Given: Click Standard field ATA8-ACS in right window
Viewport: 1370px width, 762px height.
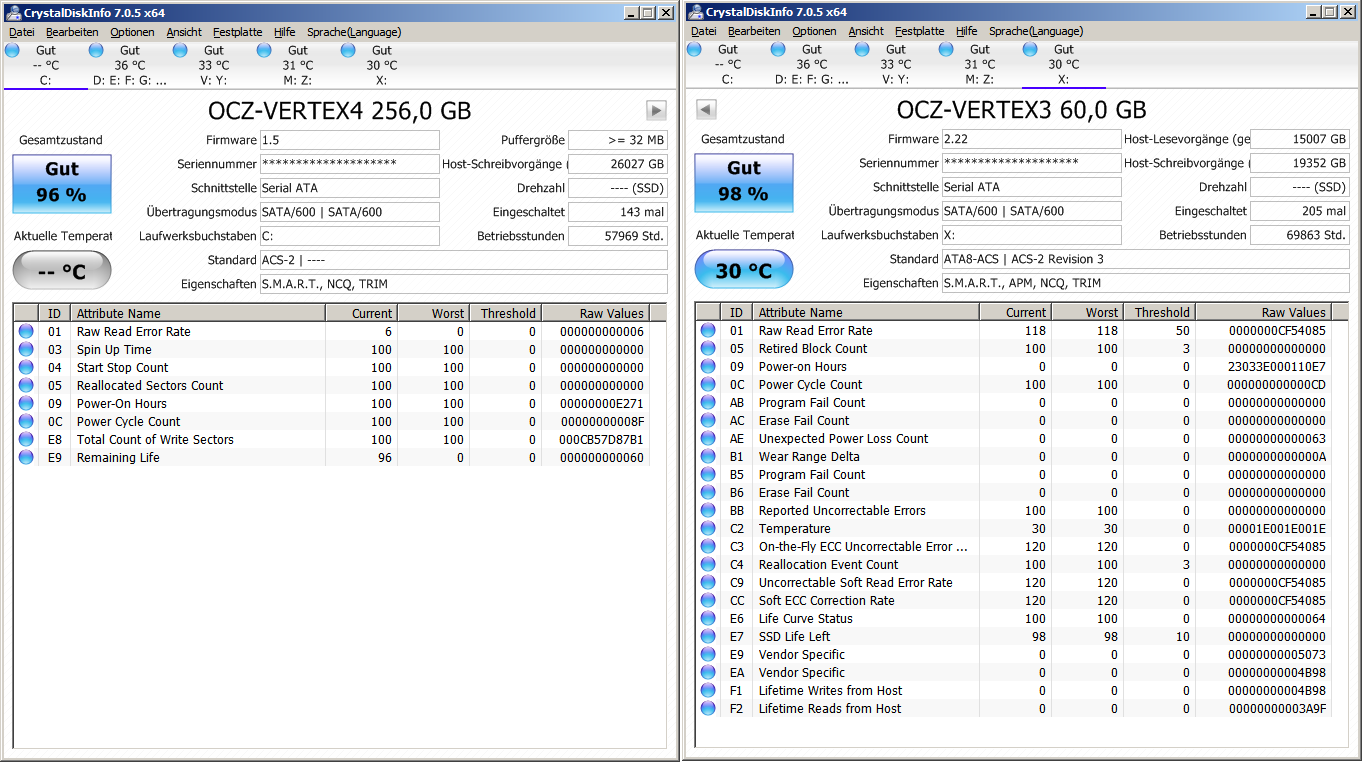Looking at the screenshot, I should point(1146,259).
